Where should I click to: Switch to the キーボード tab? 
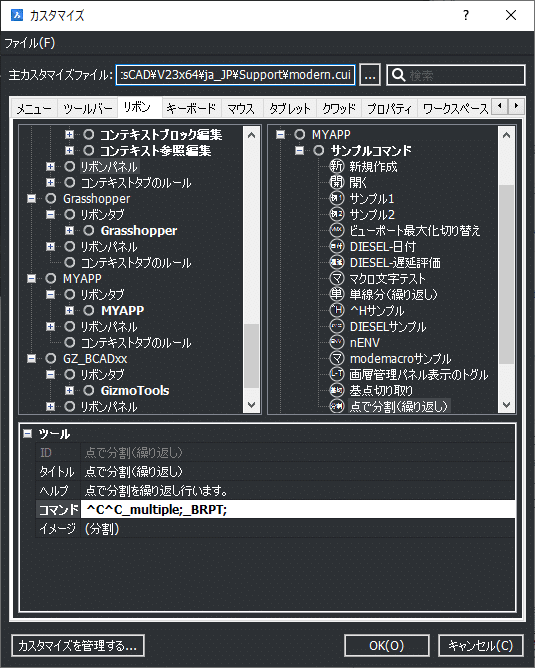191,109
